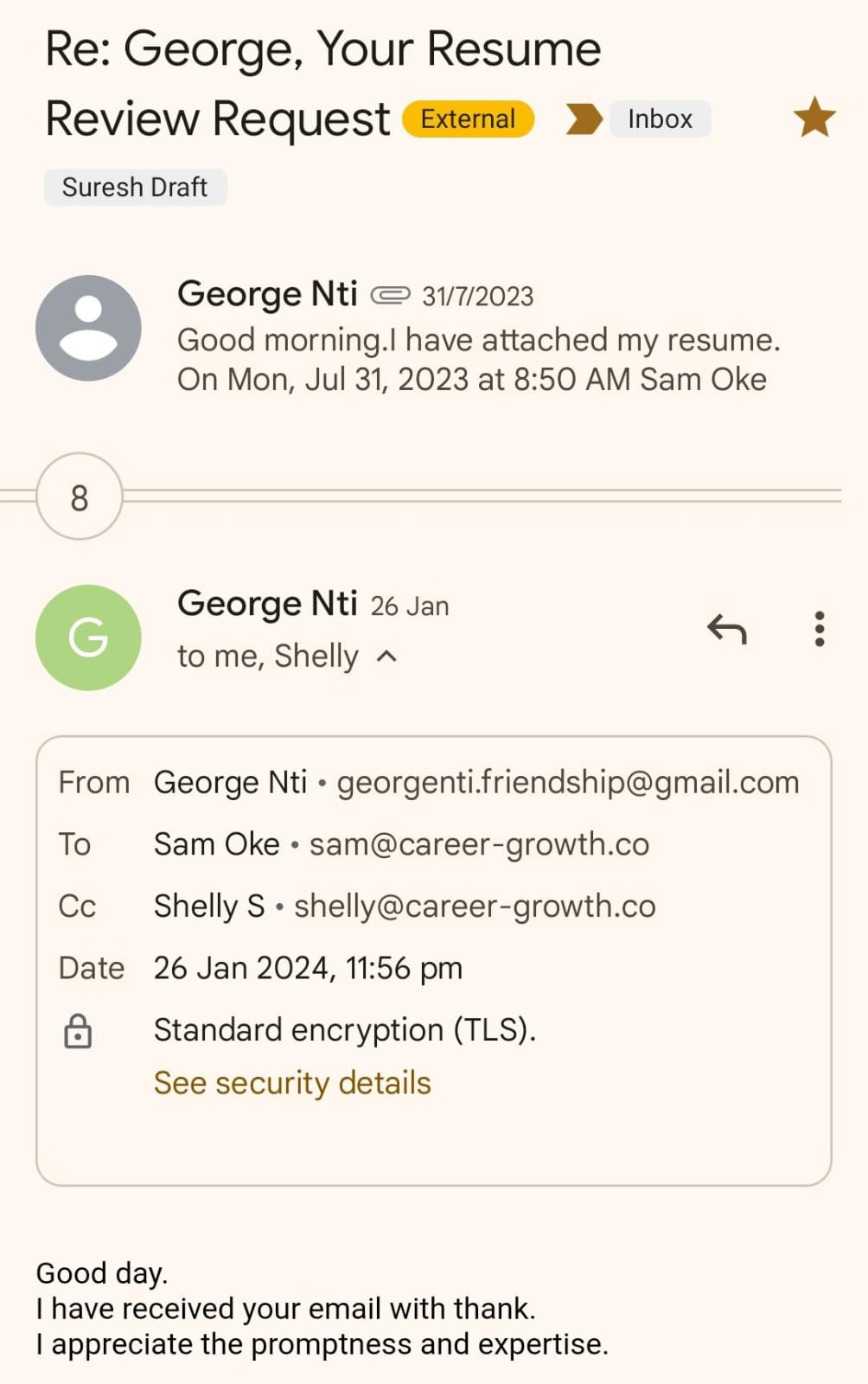Click shelly@career-growth.co Cc address
Image resolution: width=868 pixels, height=1384 pixels.
tap(475, 907)
